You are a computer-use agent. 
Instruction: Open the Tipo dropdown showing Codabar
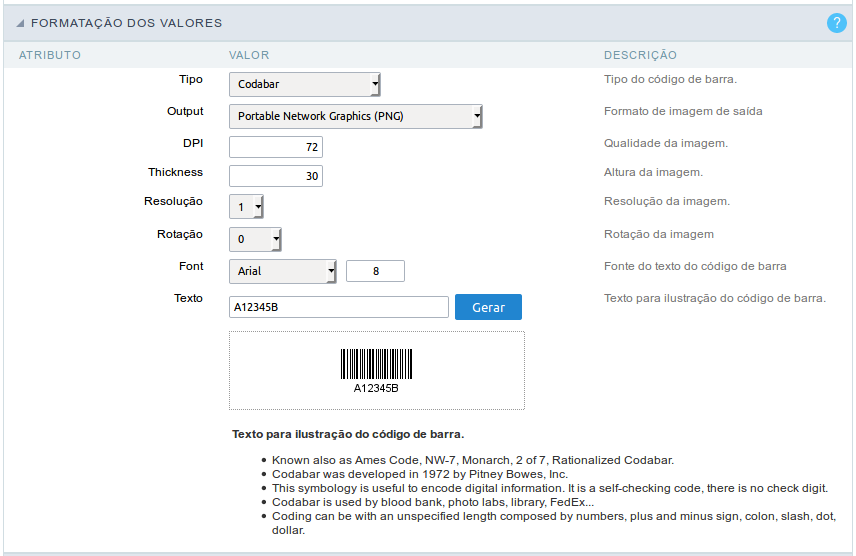[x=305, y=84]
